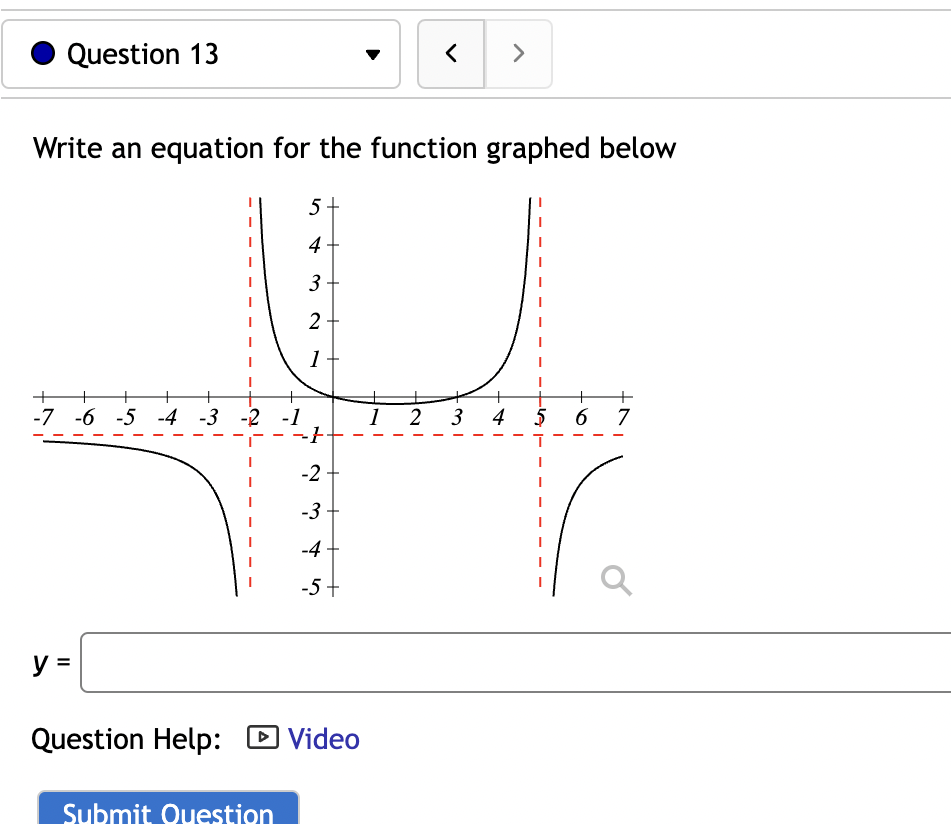Open the Video tutorial link

[x=322, y=738]
